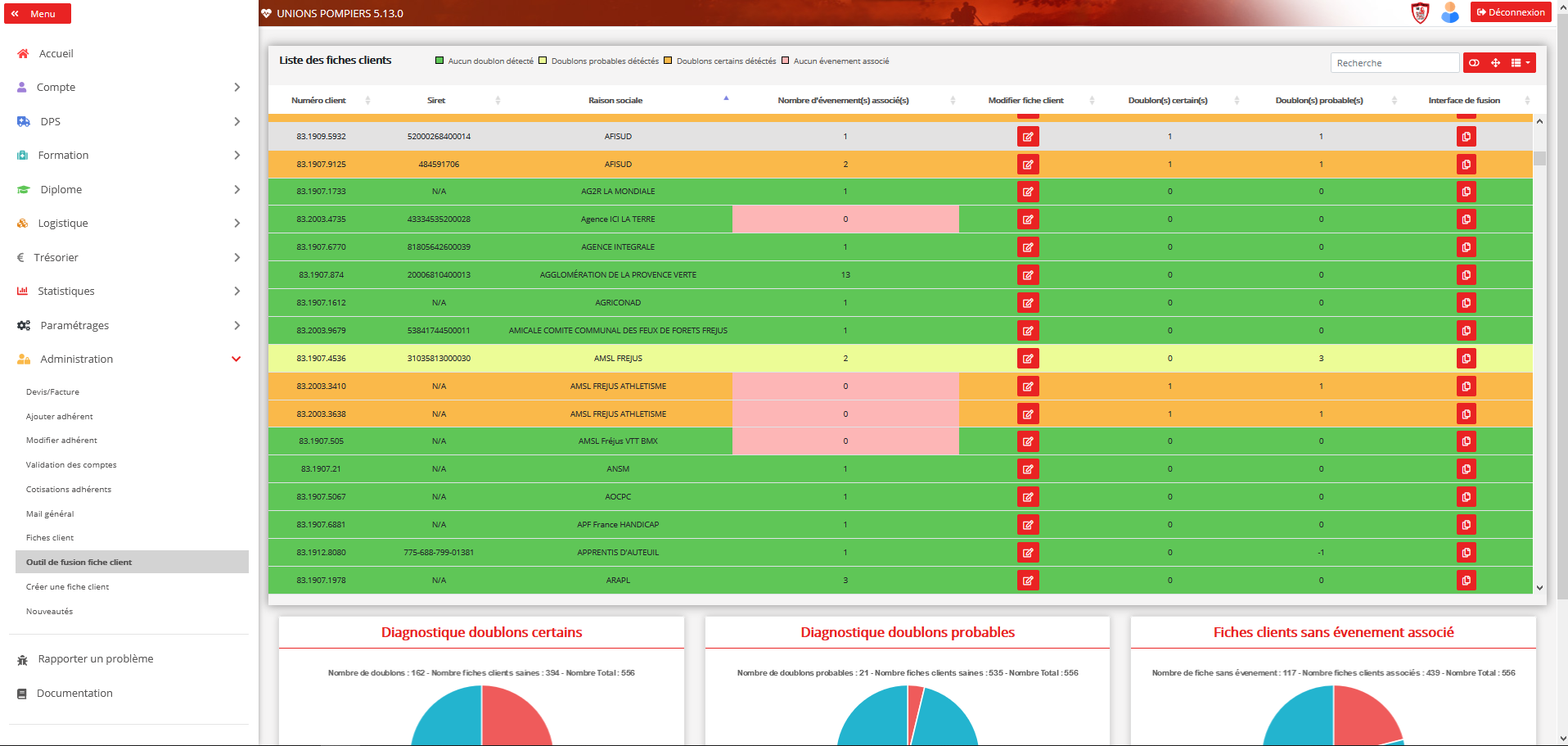
Task: Enter table fullscreen mode with arrows icon
Action: 1495,63
